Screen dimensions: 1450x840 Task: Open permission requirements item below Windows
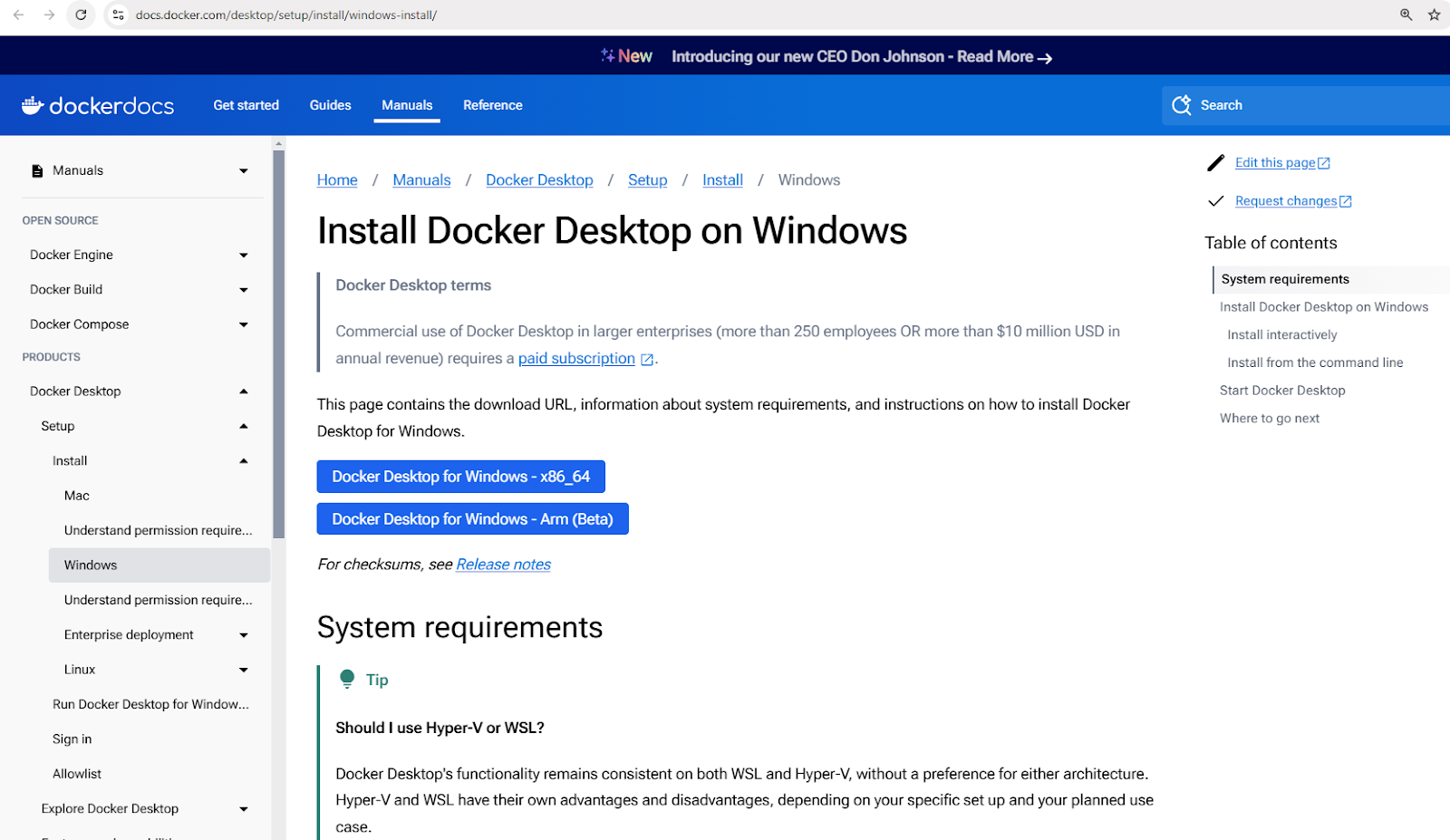tap(159, 600)
